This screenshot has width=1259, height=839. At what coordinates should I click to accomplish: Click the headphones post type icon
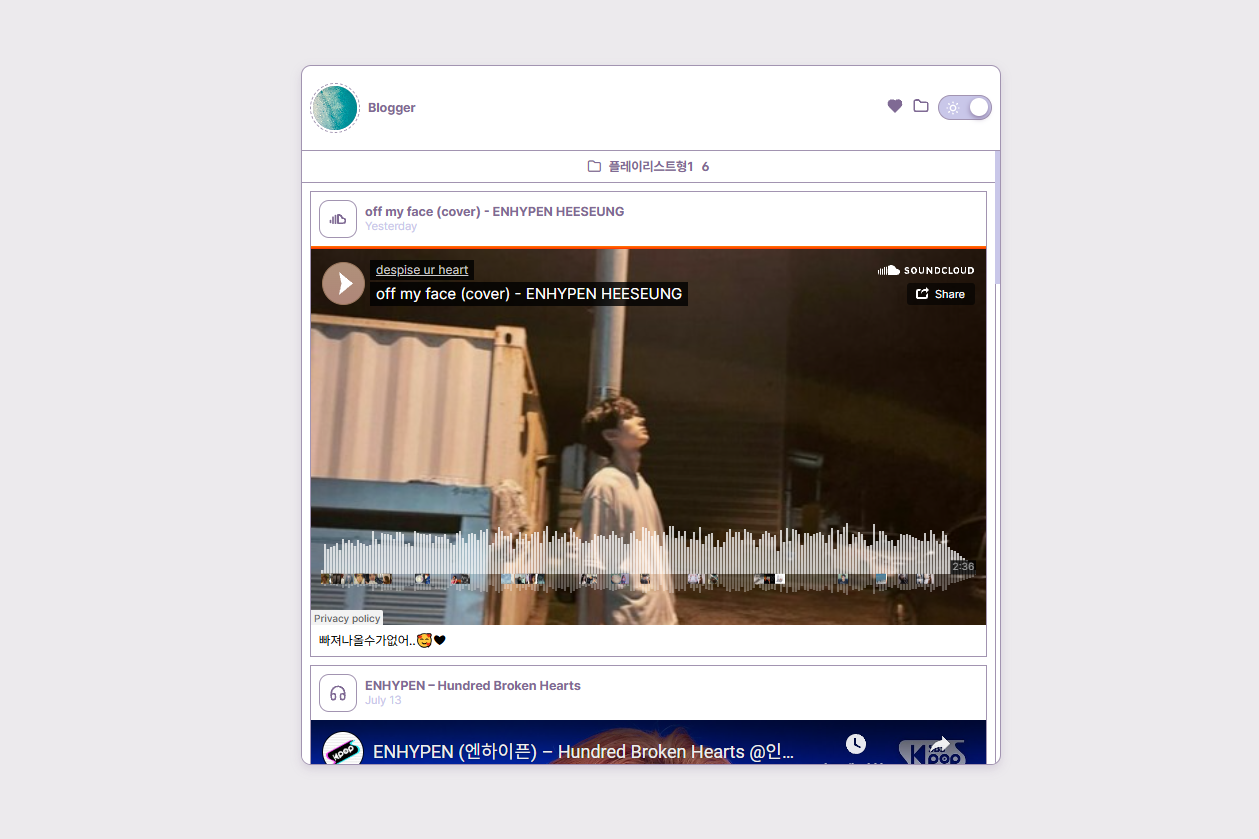(x=338, y=693)
